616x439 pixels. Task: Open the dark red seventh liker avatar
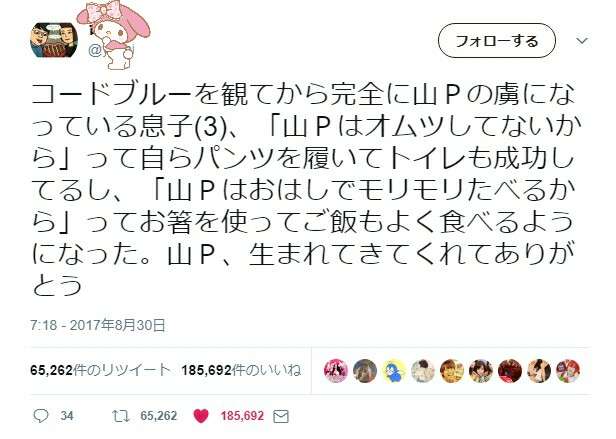coord(510,371)
